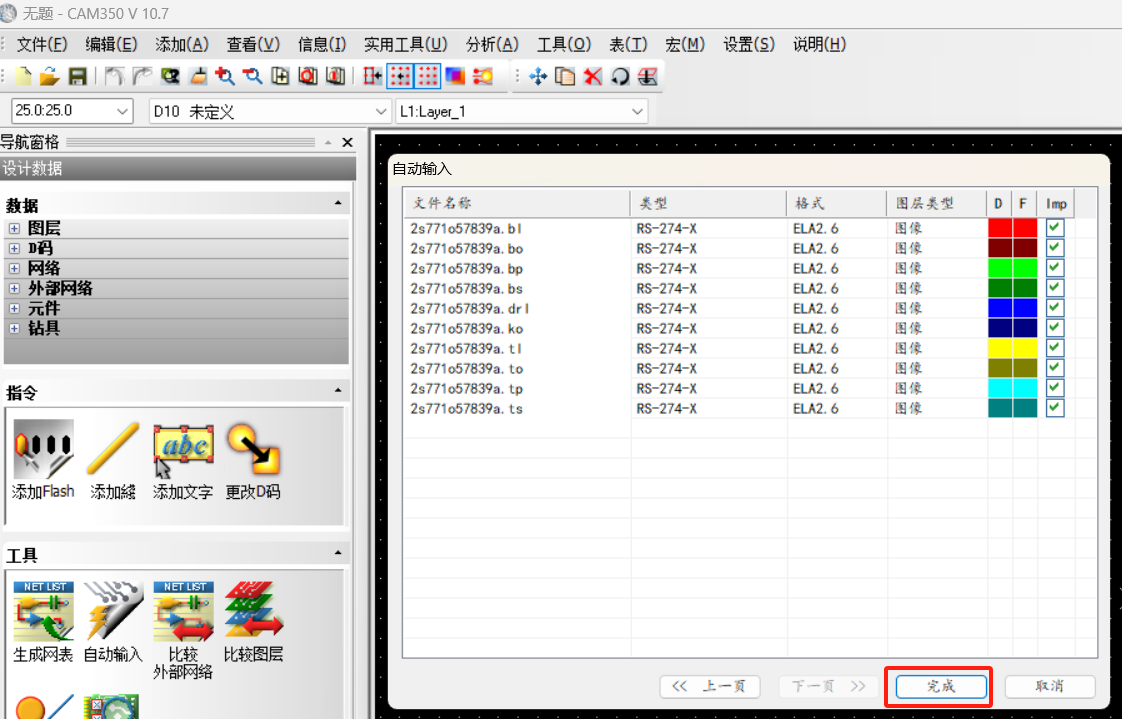Uncheck Imp checkbox for 2s771o57839a.drl
1122x719 pixels.
tap(1055, 308)
